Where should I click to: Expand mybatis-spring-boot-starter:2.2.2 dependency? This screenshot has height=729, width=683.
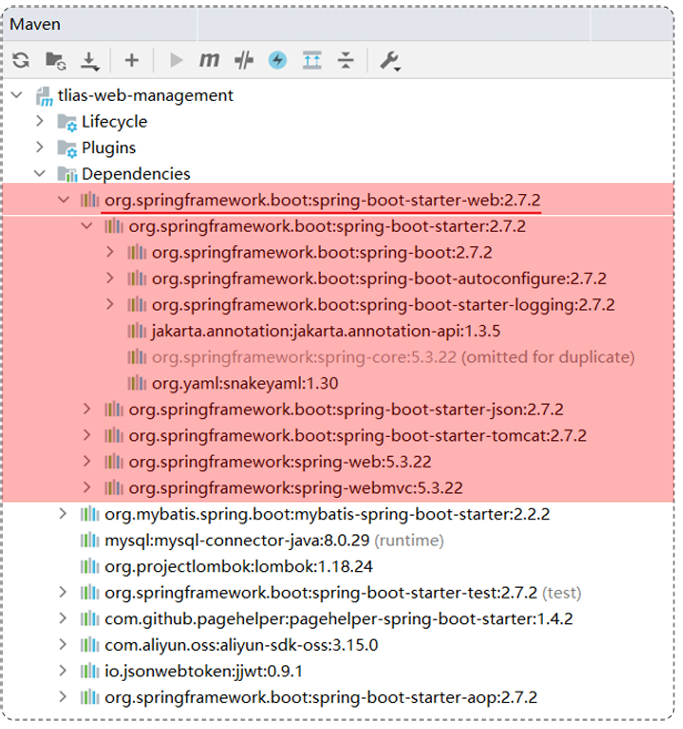[63, 514]
